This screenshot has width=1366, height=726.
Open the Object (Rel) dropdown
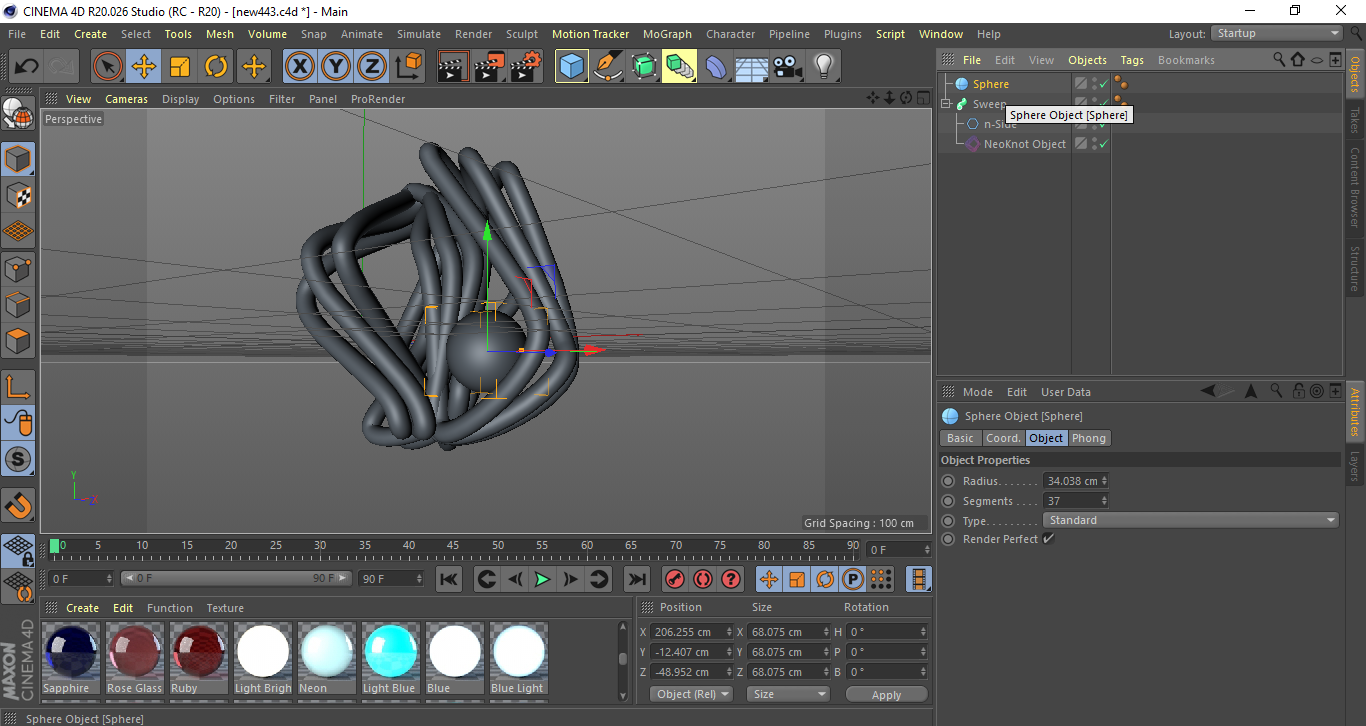coord(691,694)
